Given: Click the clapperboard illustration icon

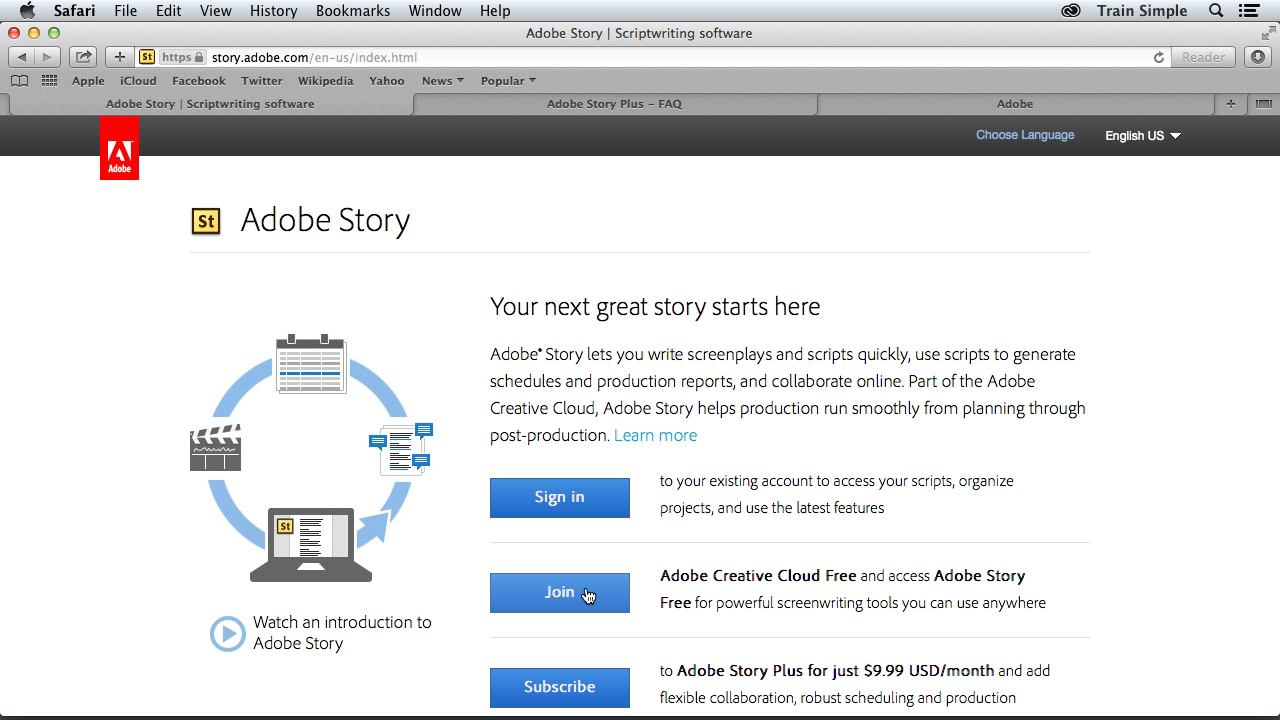Looking at the screenshot, I should pos(215,447).
